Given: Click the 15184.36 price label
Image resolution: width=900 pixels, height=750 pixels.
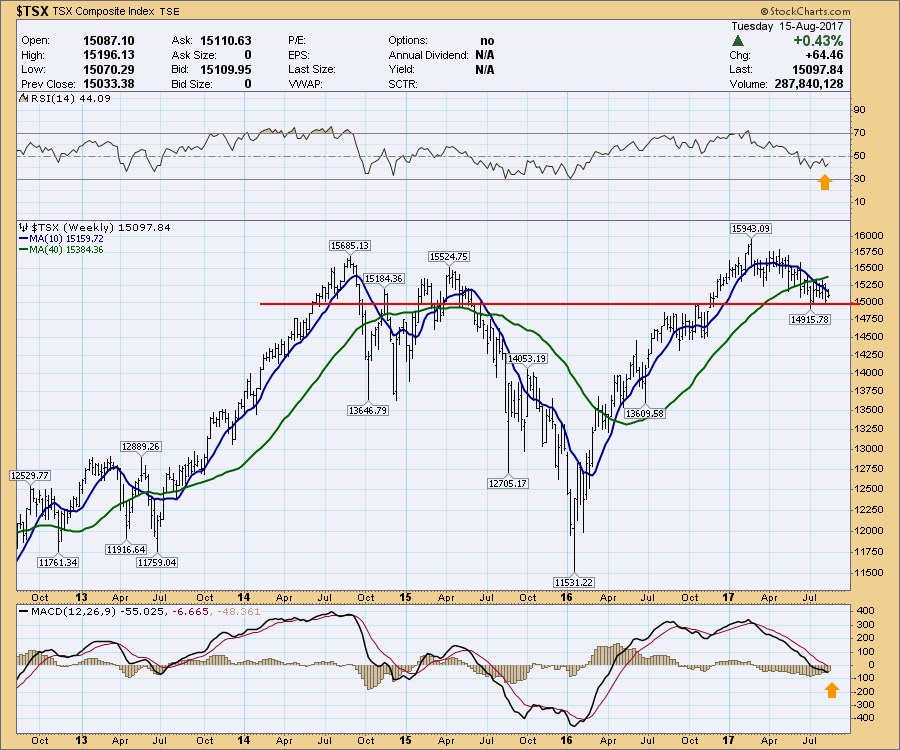Looking at the screenshot, I should tap(383, 278).
